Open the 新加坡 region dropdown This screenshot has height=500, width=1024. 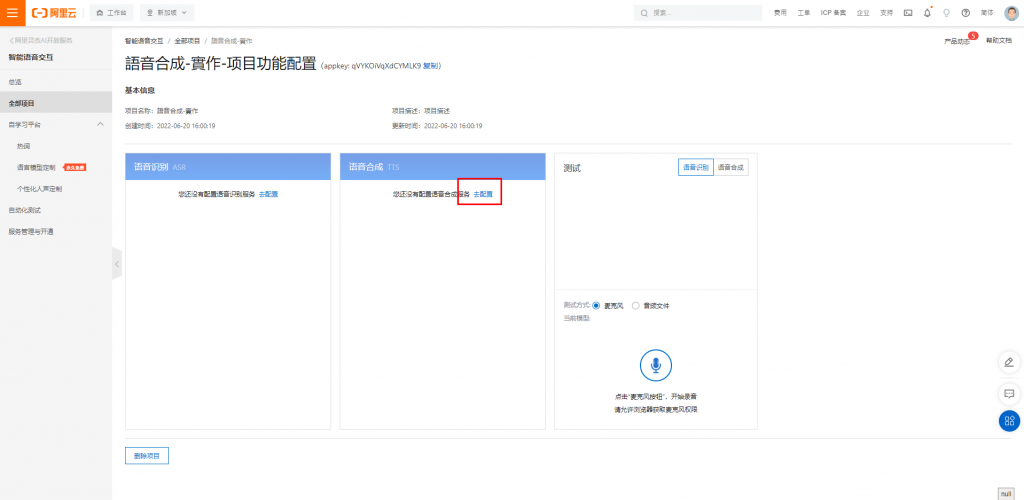(x=167, y=12)
